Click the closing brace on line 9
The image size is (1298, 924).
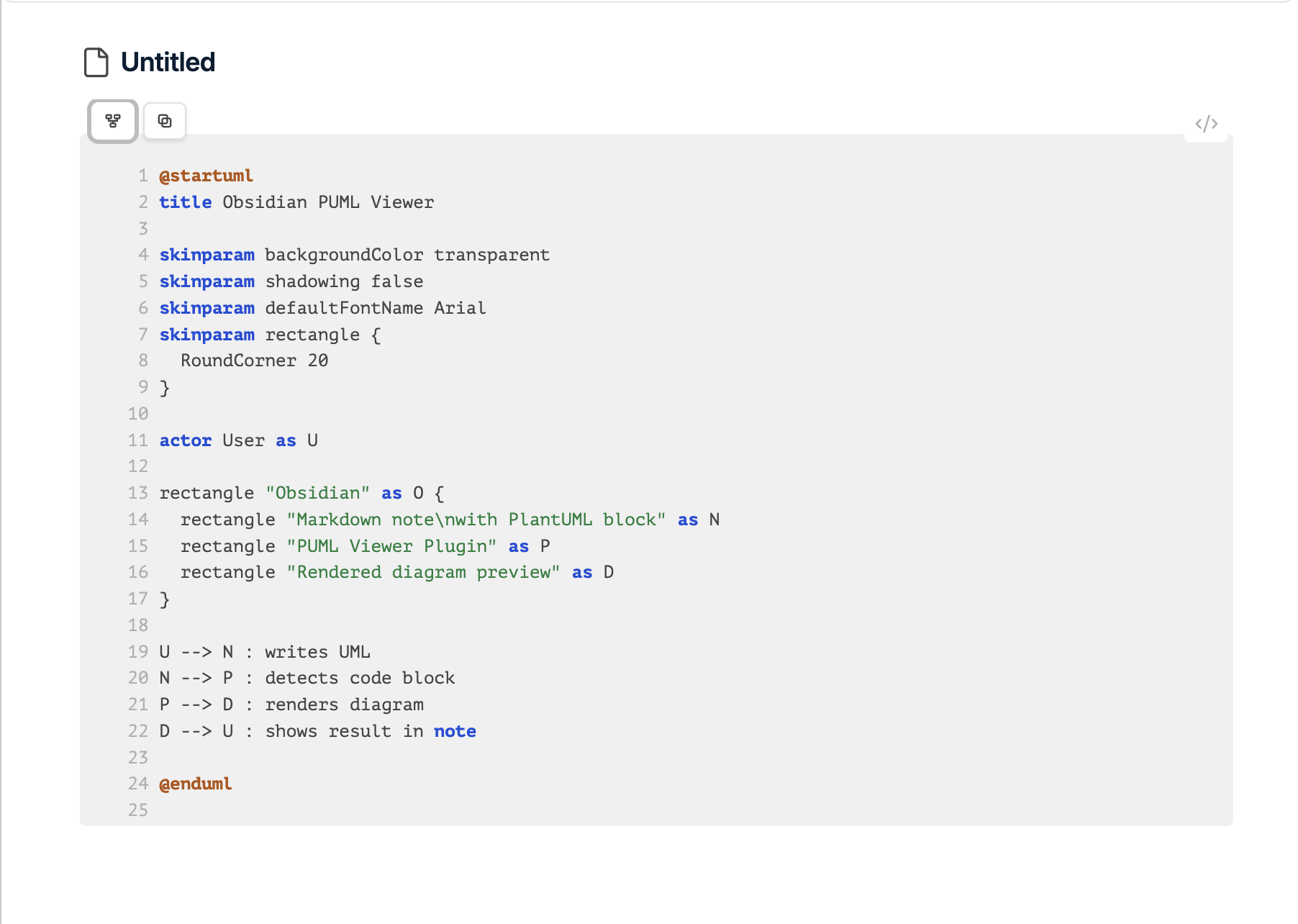coord(165,388)
